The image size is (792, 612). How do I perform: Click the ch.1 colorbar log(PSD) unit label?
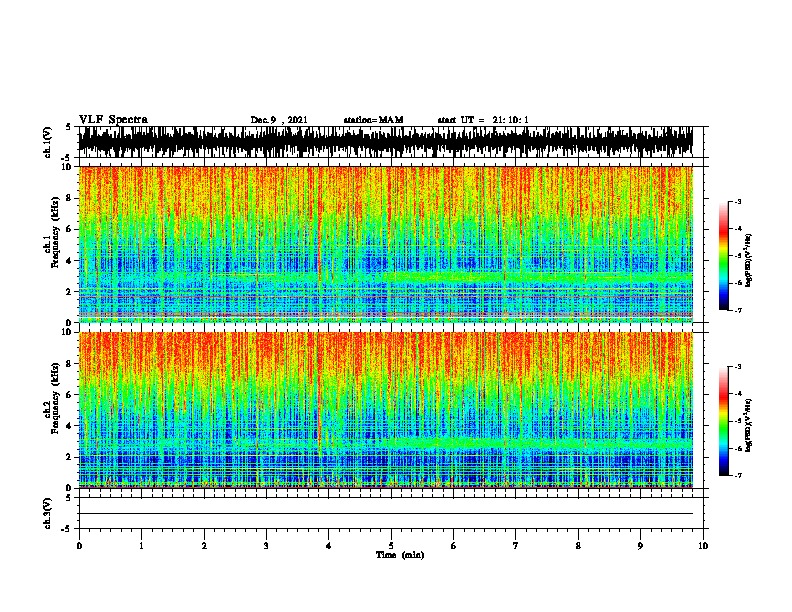click(749, 260)
